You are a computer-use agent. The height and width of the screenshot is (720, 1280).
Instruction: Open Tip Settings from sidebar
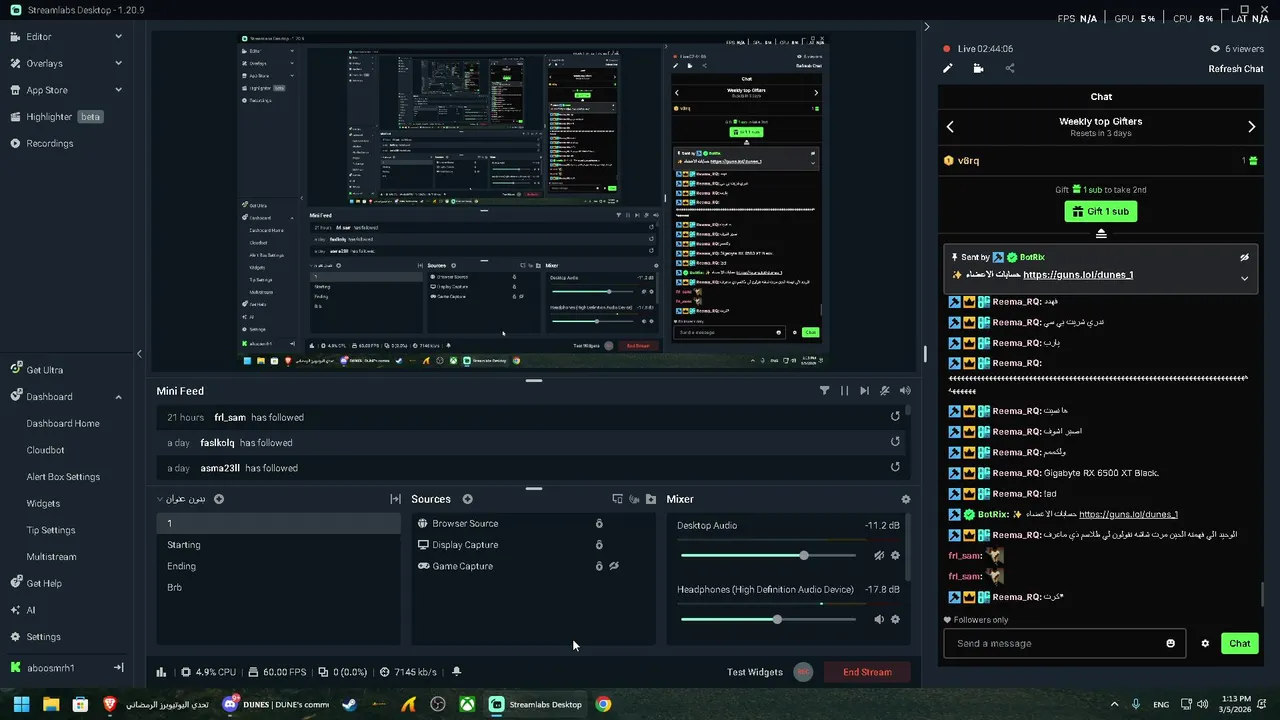pos(51,530)
